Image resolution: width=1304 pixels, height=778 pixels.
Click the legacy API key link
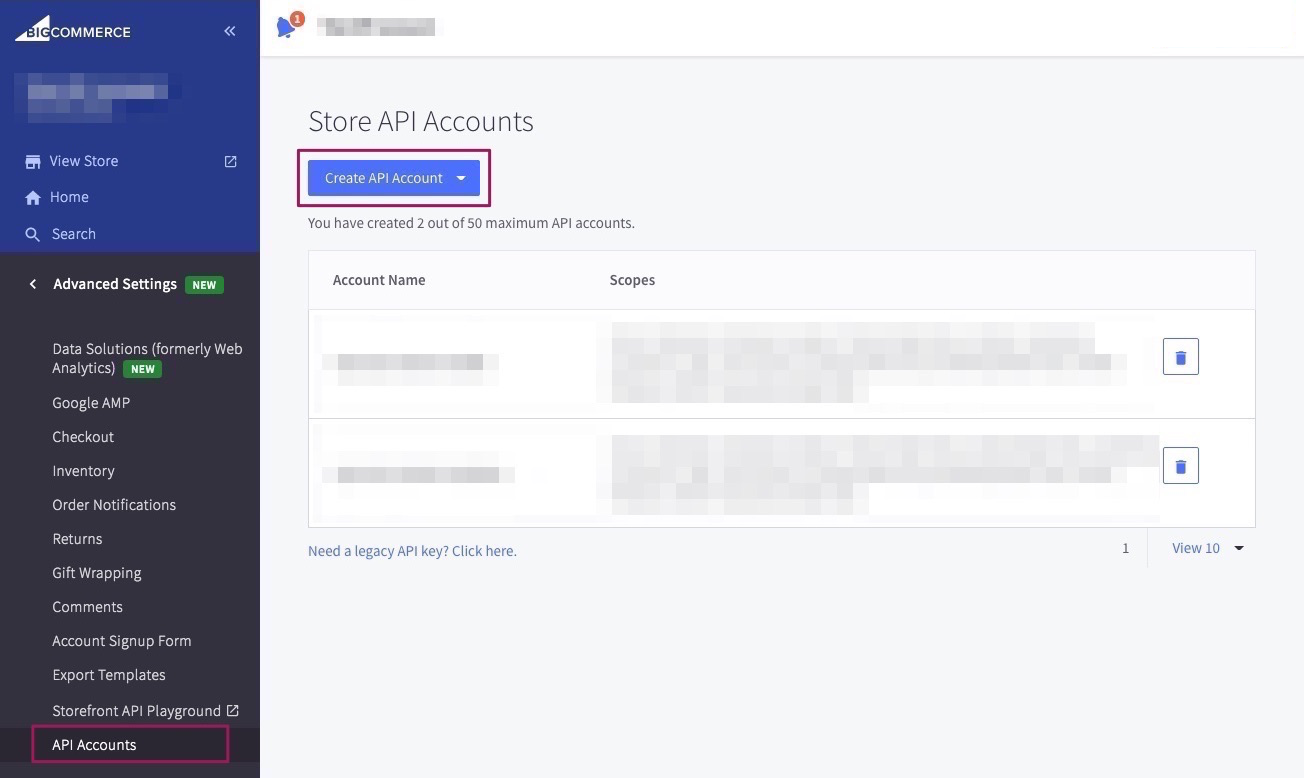tap(412, 551)
